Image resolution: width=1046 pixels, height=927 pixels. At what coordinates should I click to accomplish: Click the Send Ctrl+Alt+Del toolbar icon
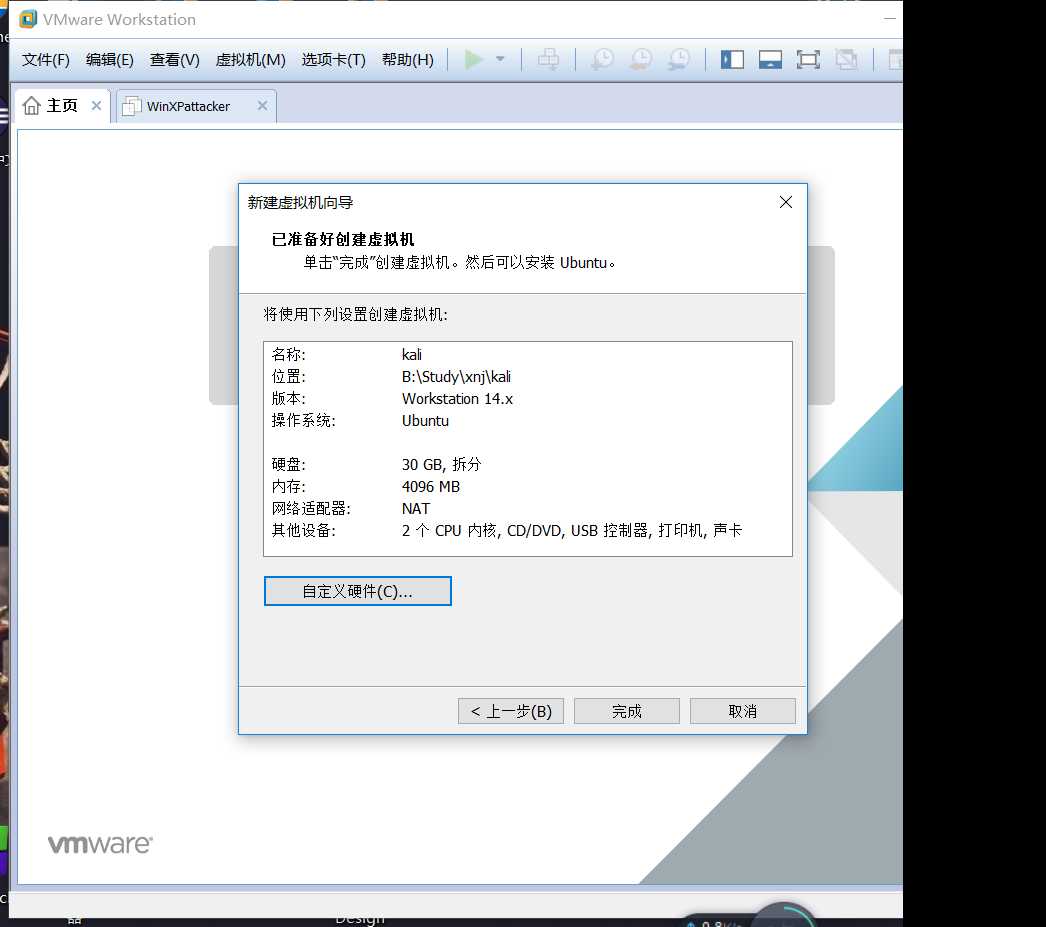[x=548, y=59]
